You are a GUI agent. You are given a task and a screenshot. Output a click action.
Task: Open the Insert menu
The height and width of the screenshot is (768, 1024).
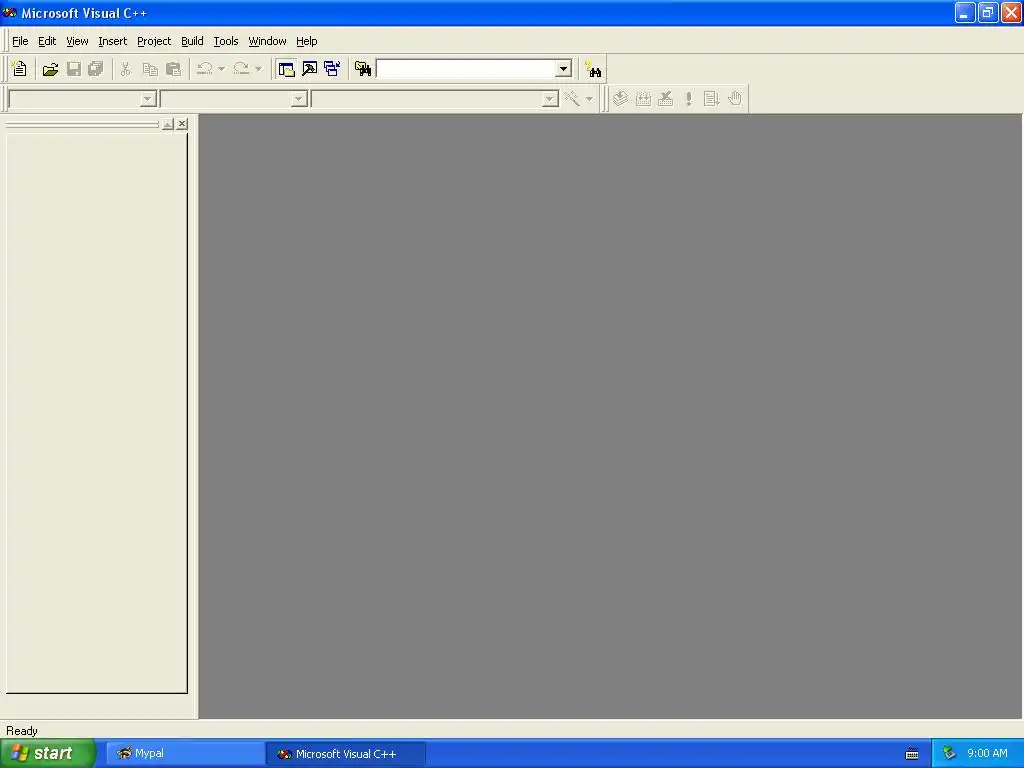click(x=112, y=41)
